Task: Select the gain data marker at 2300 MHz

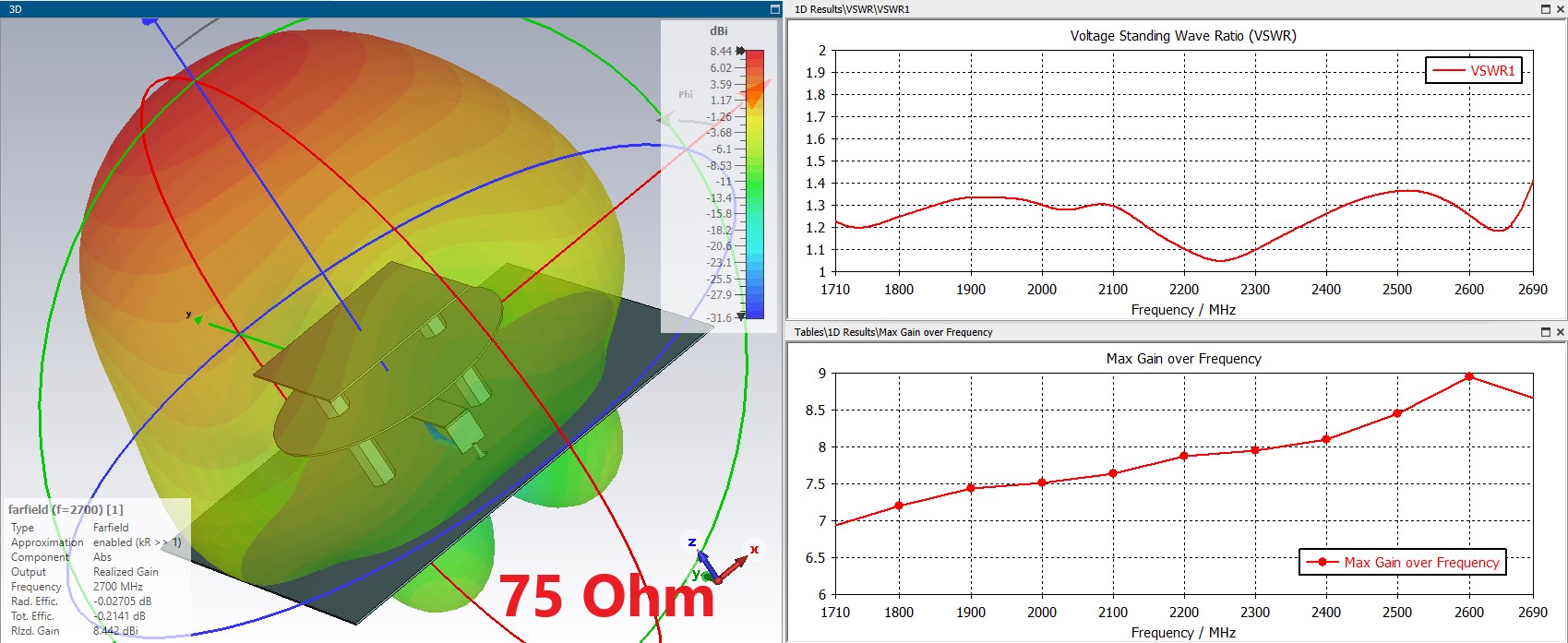Action: click(1255, 450)
